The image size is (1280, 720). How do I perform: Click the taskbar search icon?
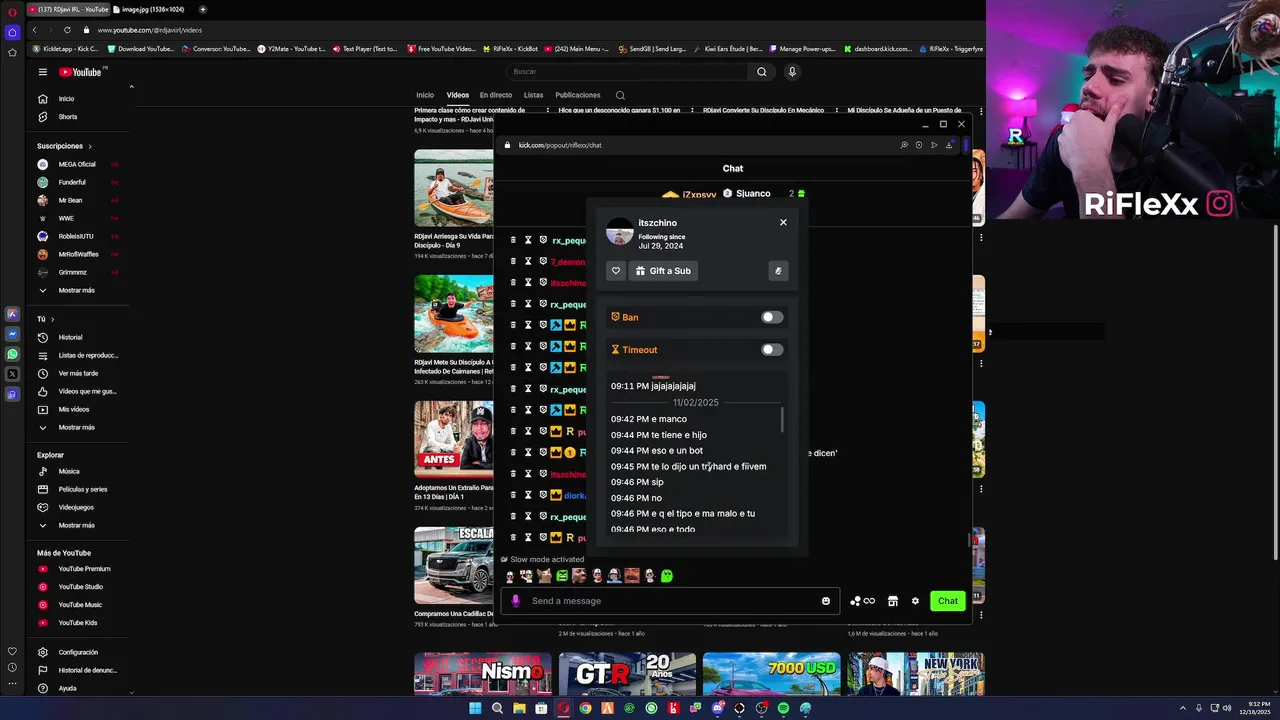(497, 708)
